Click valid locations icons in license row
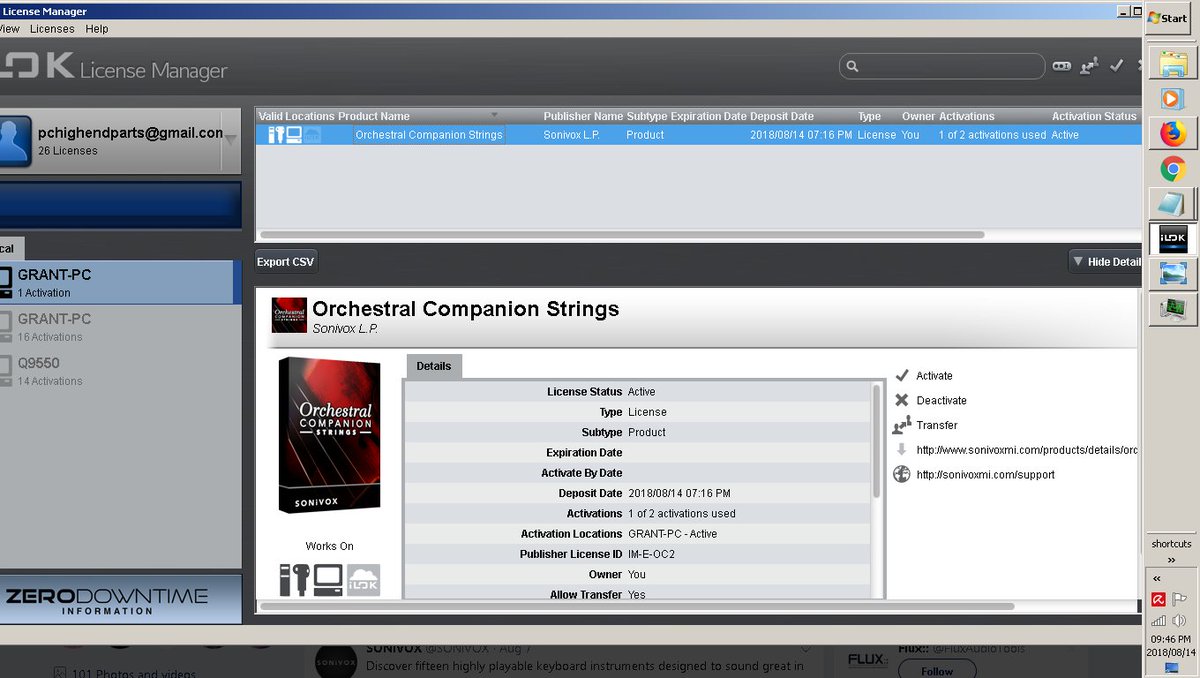 tap(295, 135)
